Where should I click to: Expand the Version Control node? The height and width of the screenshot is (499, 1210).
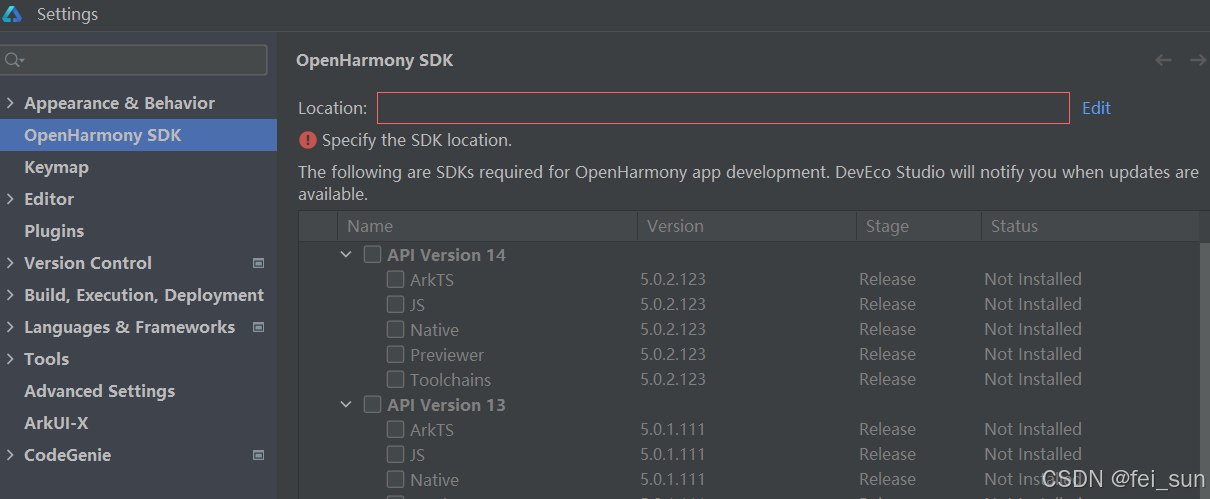[10, 263]
